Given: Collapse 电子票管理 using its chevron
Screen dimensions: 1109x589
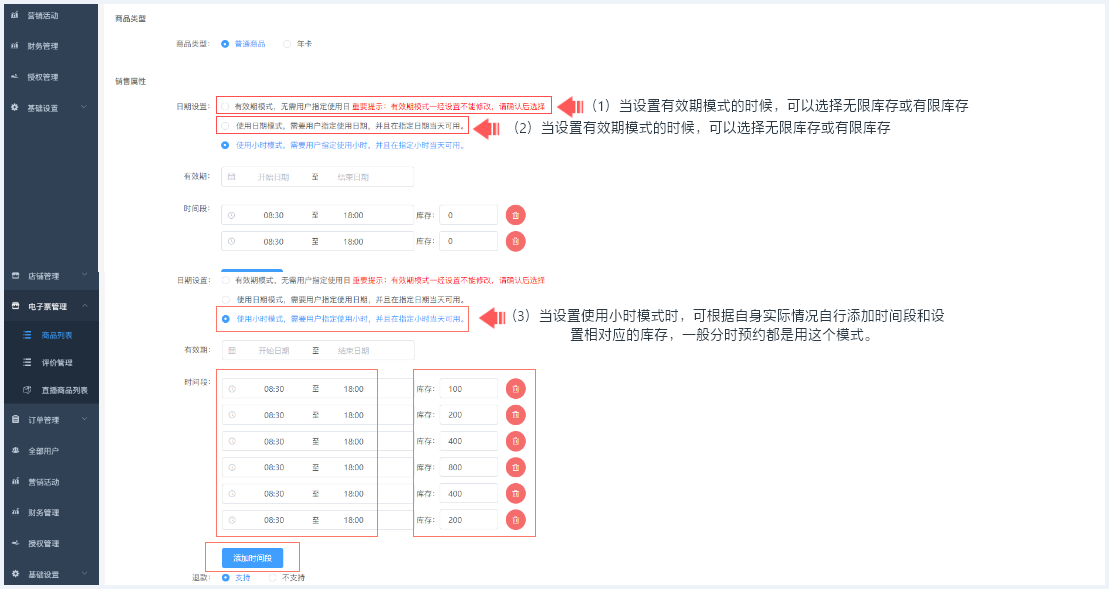Looking at the screenshot, I should click(x=85, y=306).
